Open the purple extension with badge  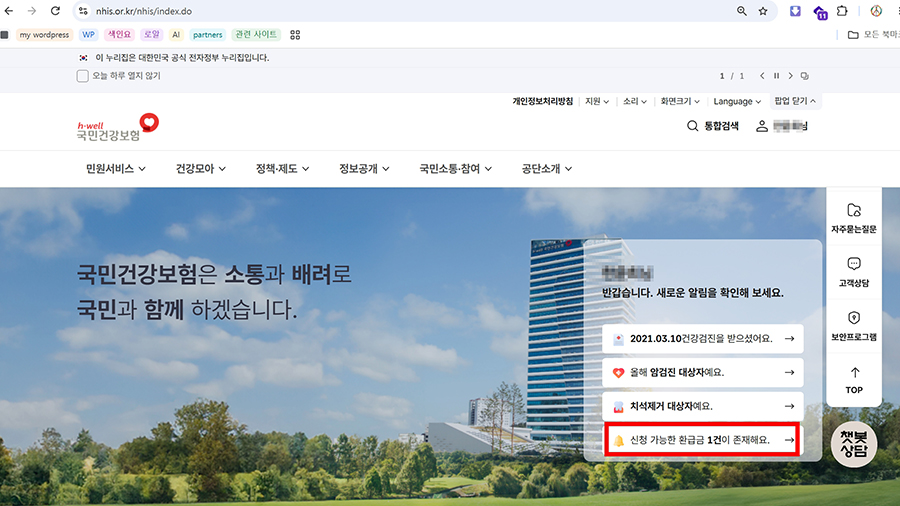point(820,12)
